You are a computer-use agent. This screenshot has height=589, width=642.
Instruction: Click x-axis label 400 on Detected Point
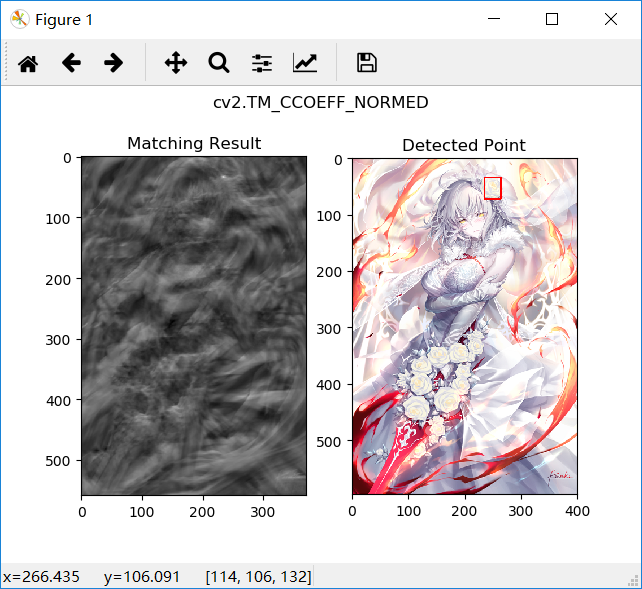pyautogui.click(x=577, y=511)
